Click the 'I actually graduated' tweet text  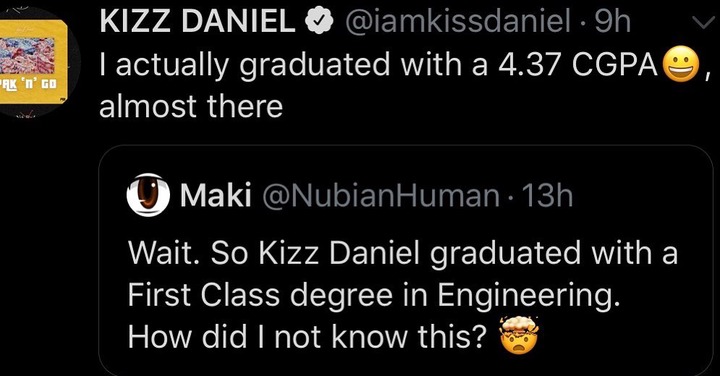[245, 66]
